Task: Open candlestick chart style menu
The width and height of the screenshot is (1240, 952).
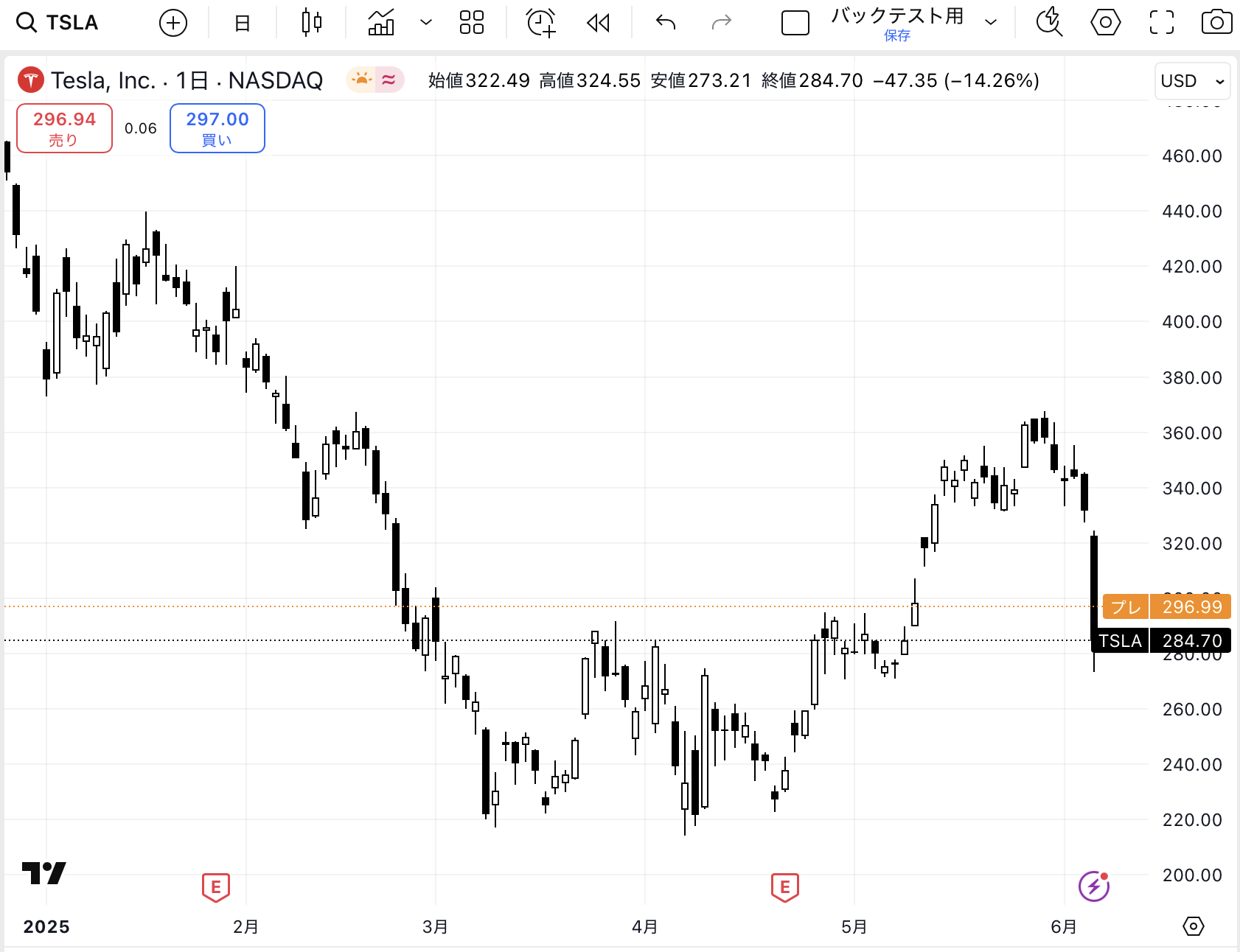Action: point(312,23)
